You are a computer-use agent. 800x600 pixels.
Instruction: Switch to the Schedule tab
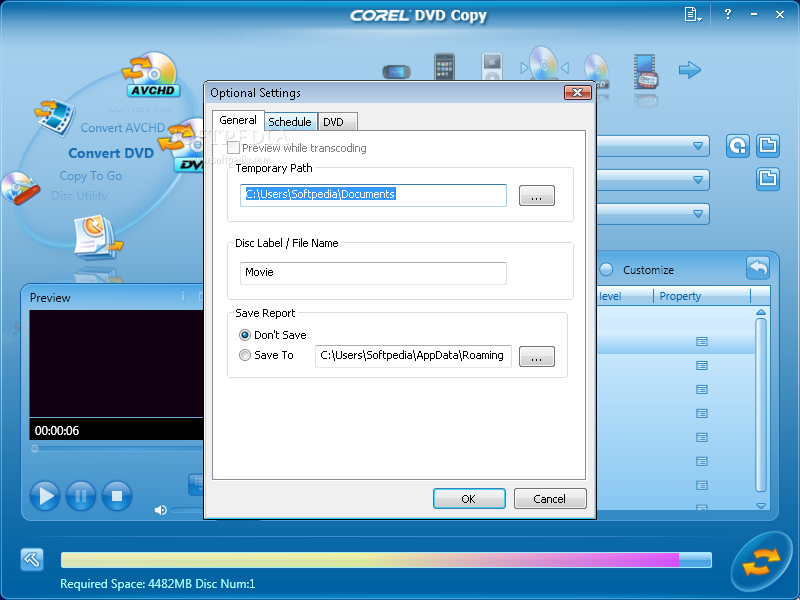[290, 122]
